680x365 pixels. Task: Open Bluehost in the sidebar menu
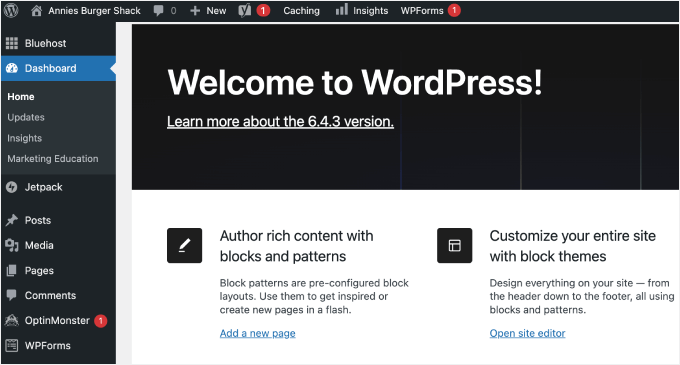pyautogui.click(x=46, y=43)
